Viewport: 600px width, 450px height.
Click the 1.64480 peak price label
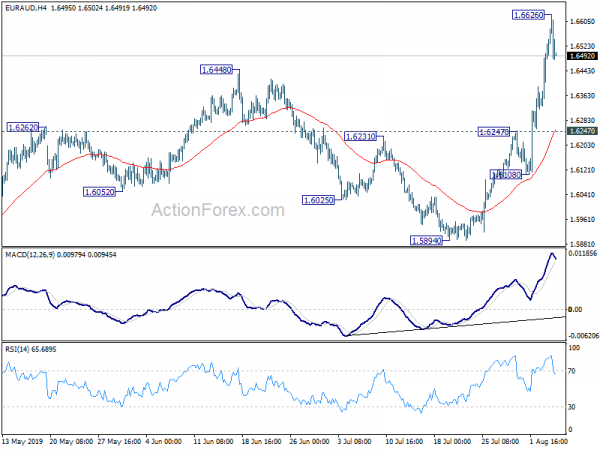216,70
